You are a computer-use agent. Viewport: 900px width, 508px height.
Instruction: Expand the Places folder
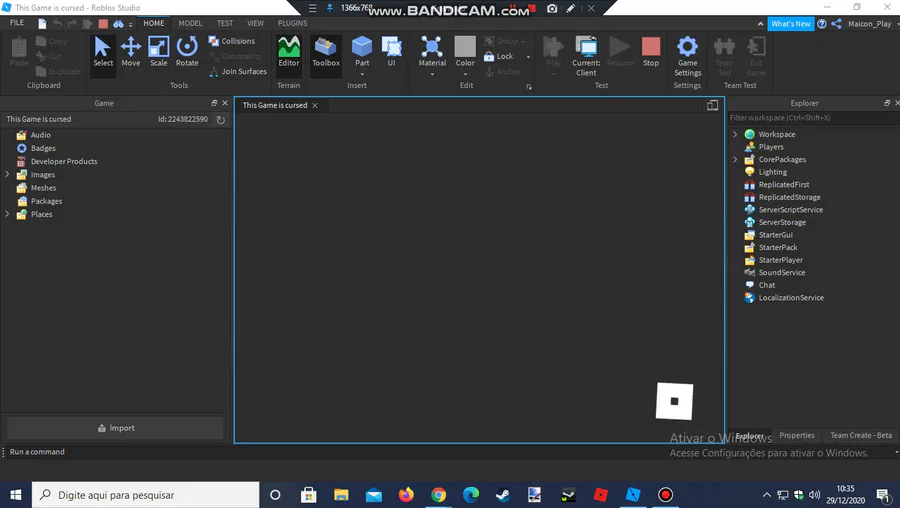(7, 214)
